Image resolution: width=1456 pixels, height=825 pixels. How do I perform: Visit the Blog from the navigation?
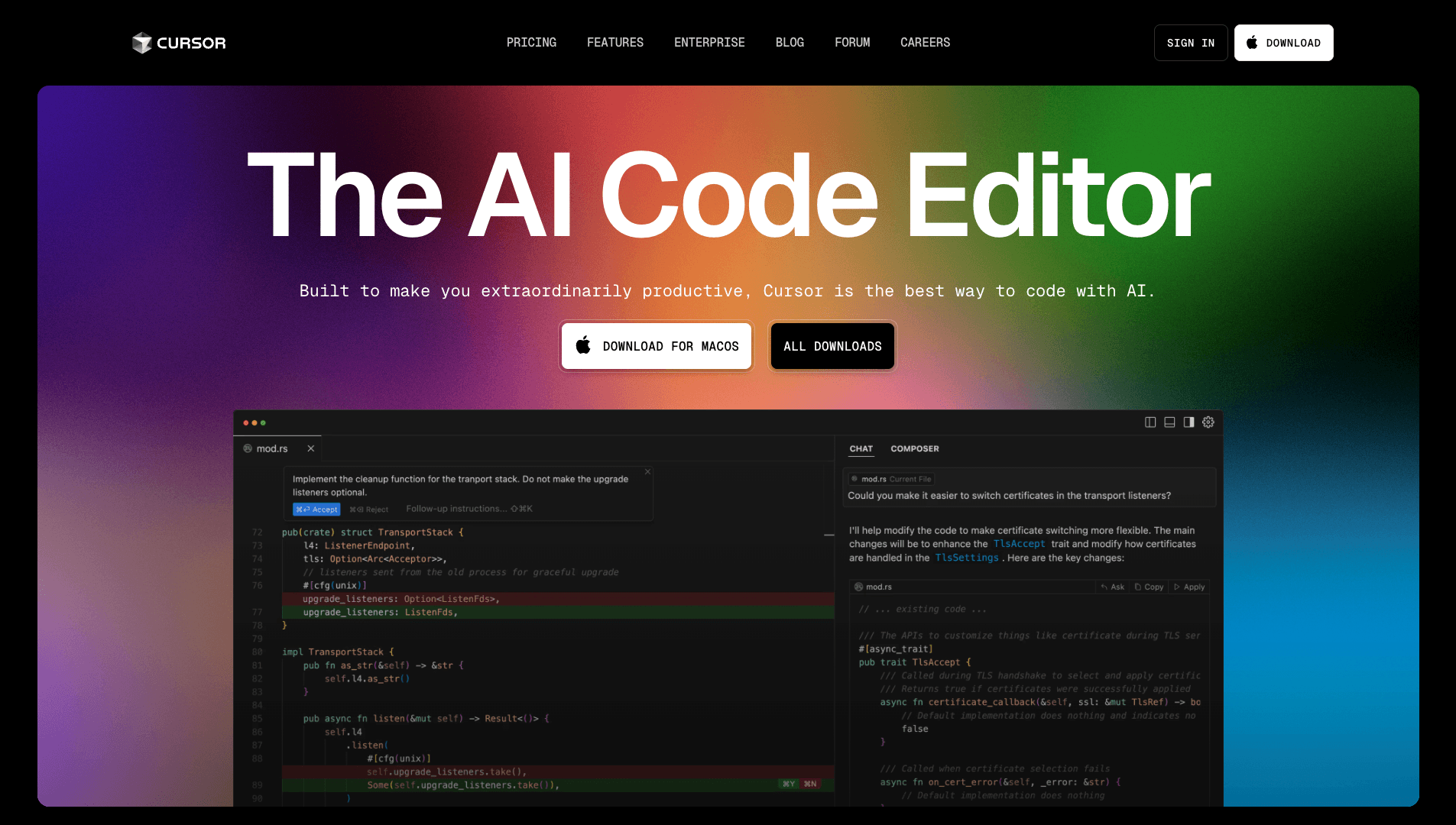pyautogui.click(x=790, y=43)
